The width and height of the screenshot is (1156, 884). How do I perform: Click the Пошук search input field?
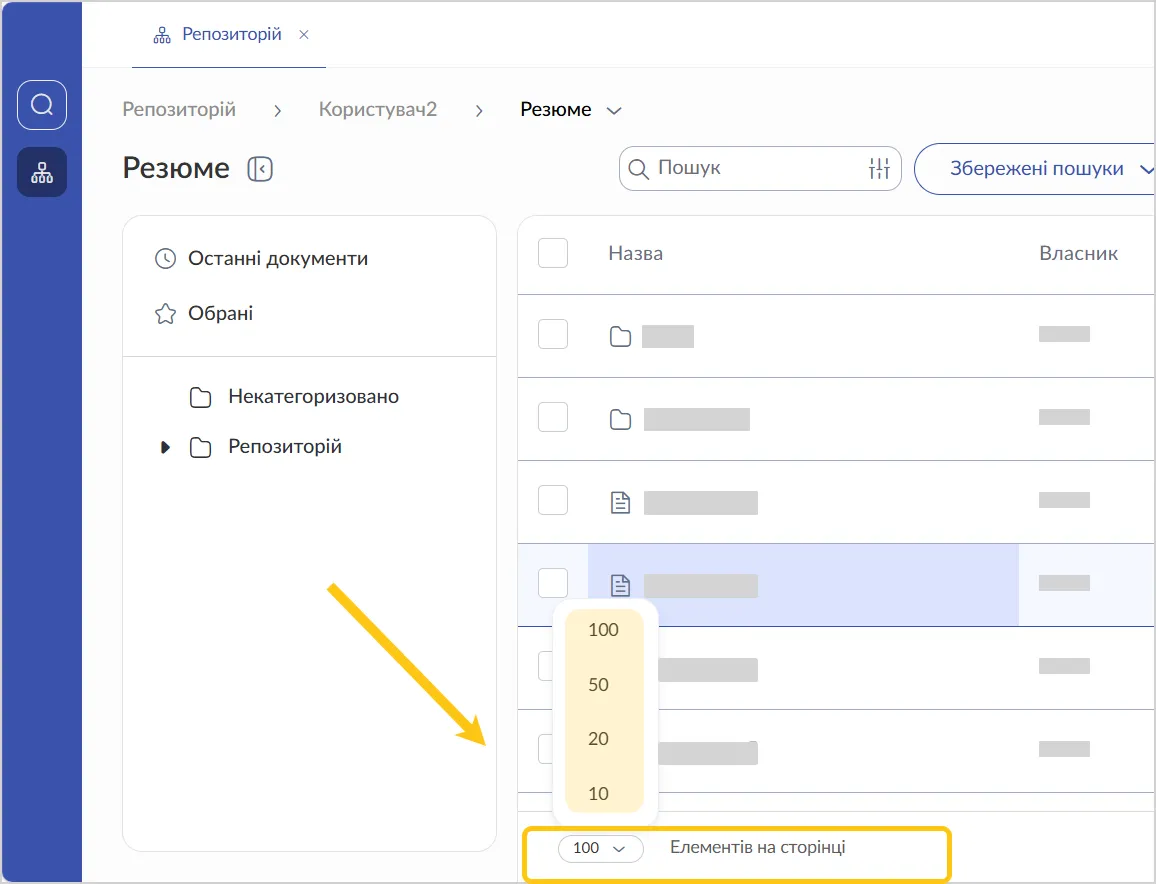click(x=755, y=169)
